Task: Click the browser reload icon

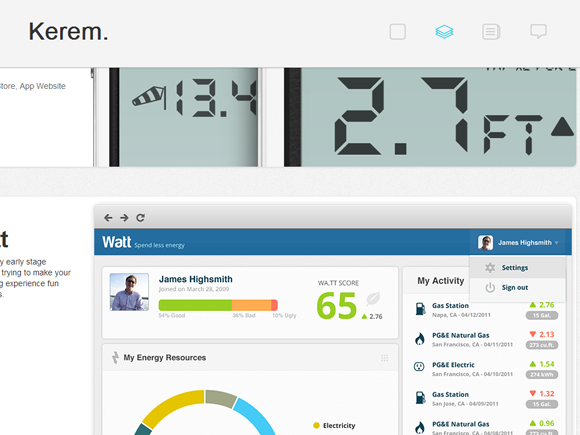Action: point(141,218)
